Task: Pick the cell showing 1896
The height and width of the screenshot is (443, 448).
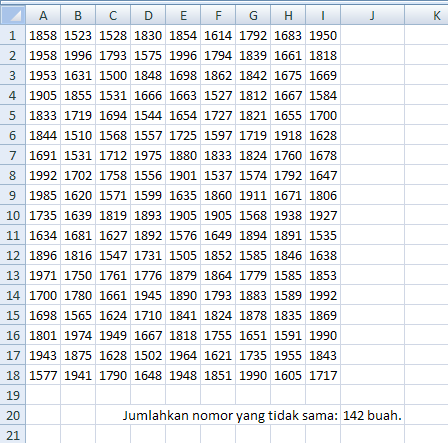Action: 43,255
